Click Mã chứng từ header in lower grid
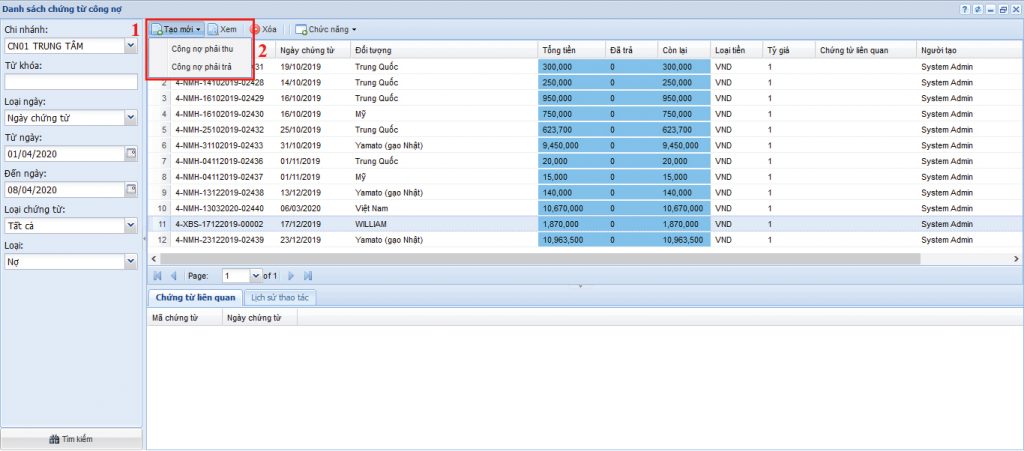This screenshot has width=1024, height=451. pyautogui.click(x=185, y=318)
